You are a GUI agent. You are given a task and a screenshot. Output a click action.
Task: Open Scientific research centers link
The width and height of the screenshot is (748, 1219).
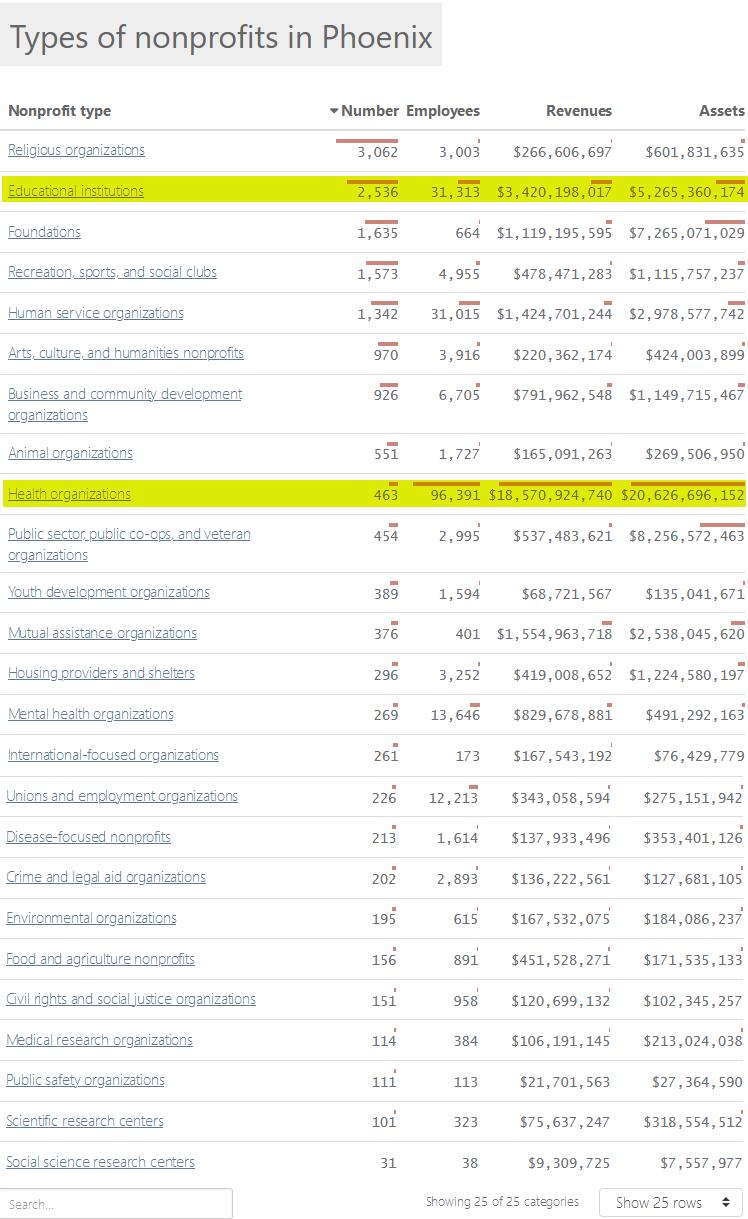[85, 1121]
